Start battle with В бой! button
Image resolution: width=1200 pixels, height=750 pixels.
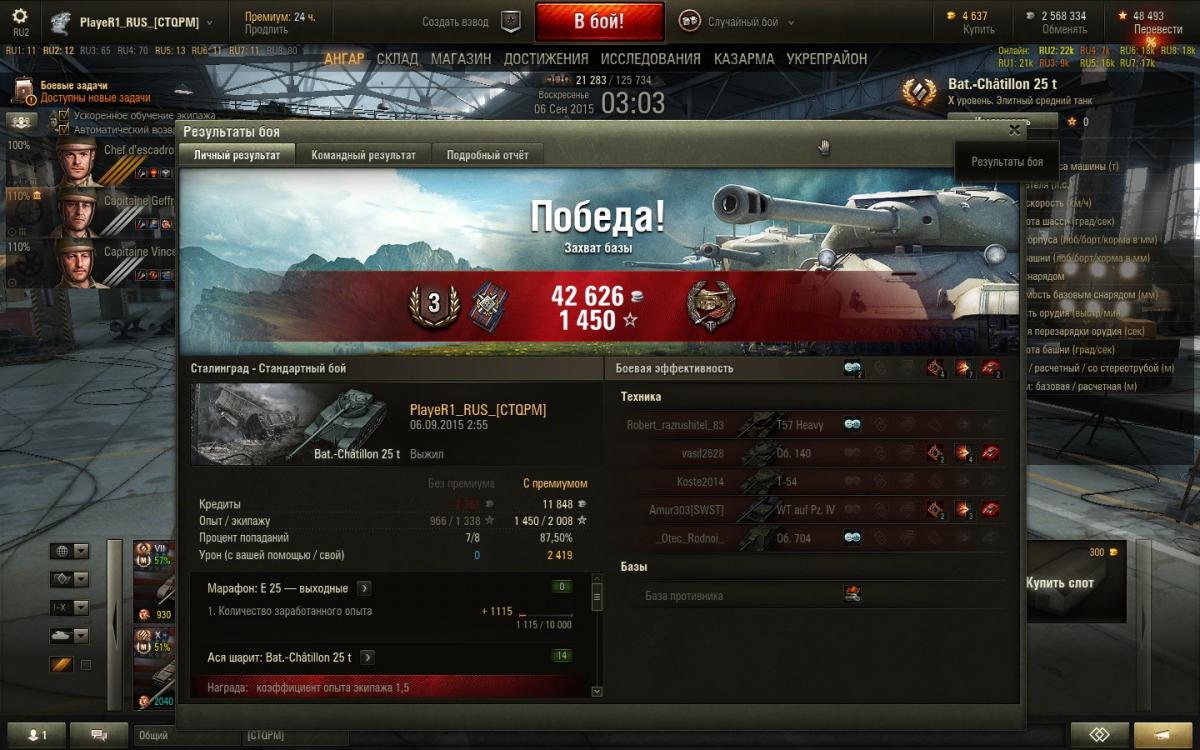click(600, 21)
